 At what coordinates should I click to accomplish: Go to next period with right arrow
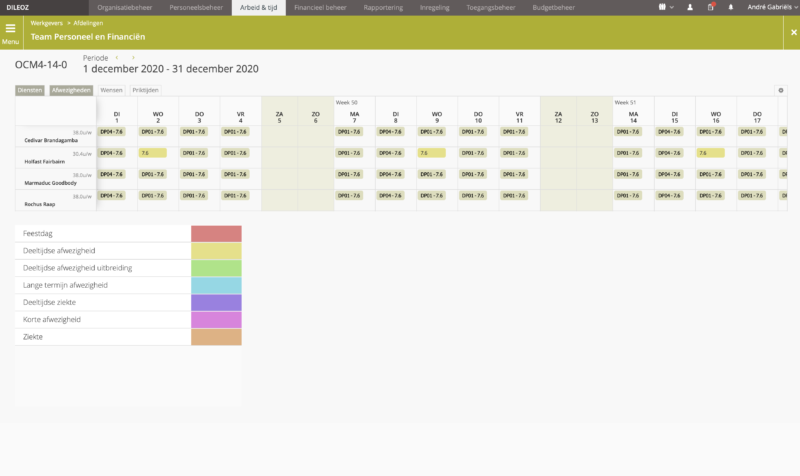(x=130, y=59)
